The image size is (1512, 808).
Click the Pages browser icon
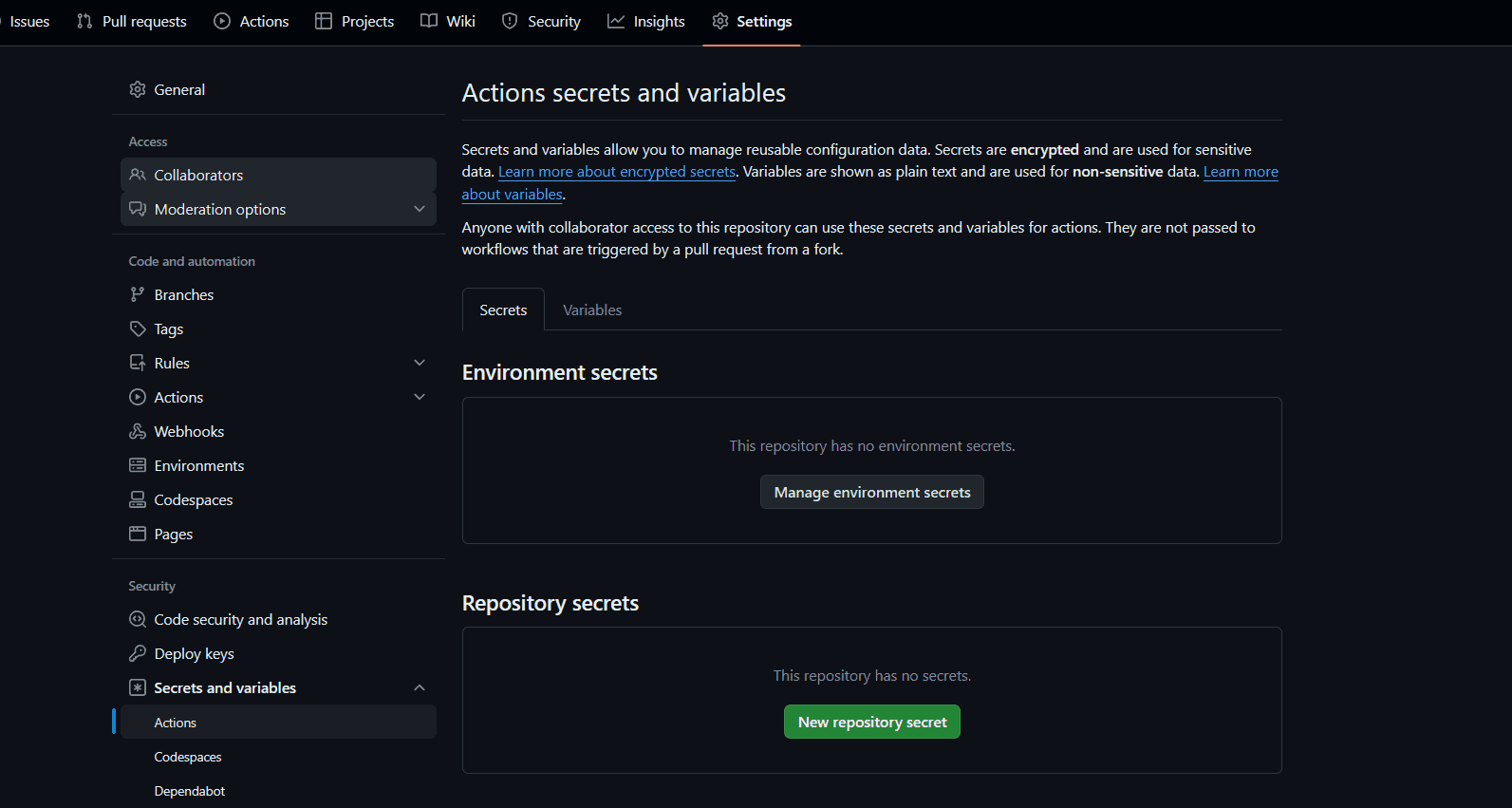(x=138, y=534)
